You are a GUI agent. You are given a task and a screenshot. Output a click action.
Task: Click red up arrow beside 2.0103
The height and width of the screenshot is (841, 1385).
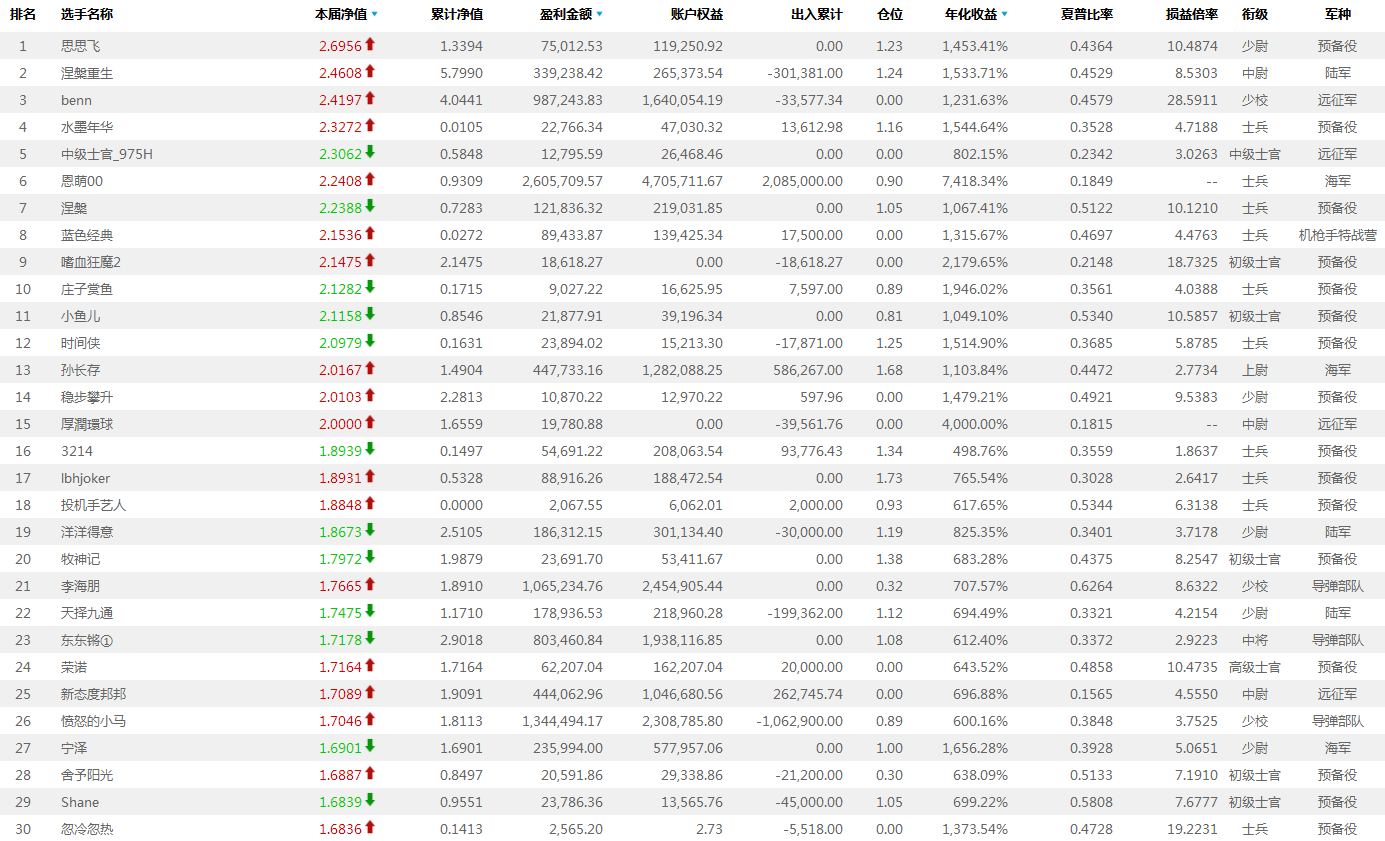[x=370, y=395]
